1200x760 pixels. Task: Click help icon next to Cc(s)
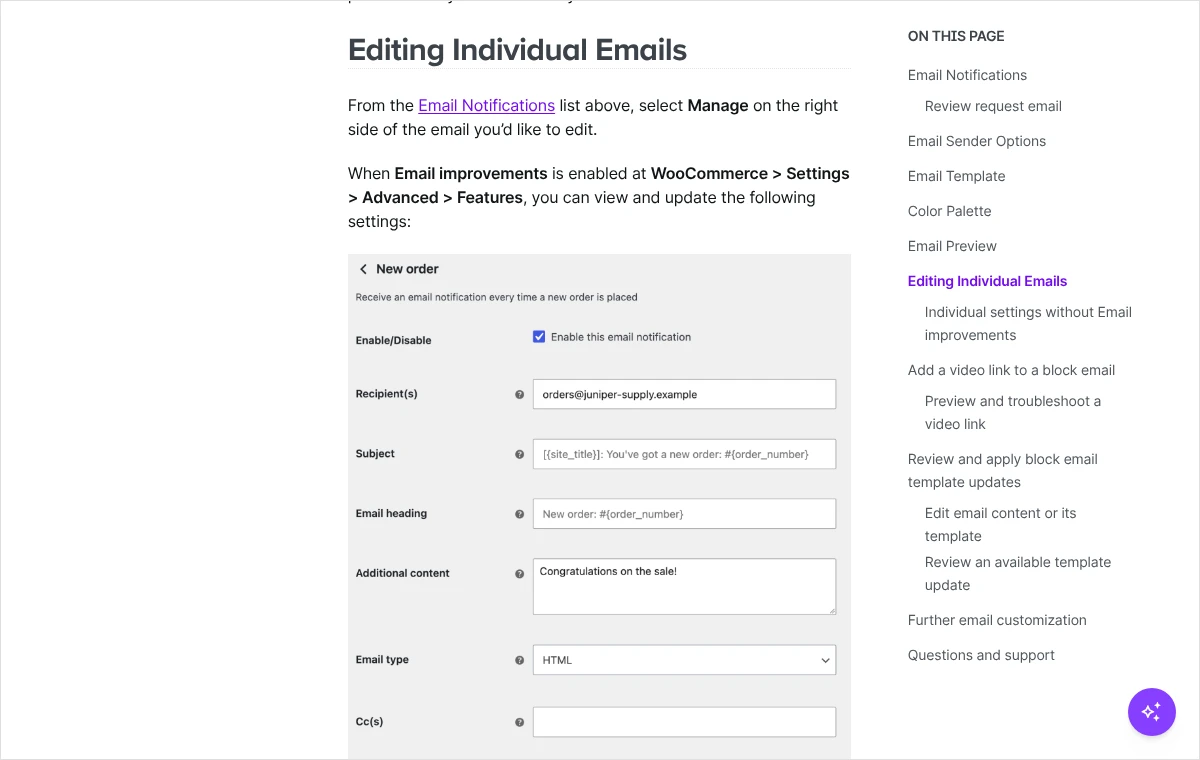[519, 722]
